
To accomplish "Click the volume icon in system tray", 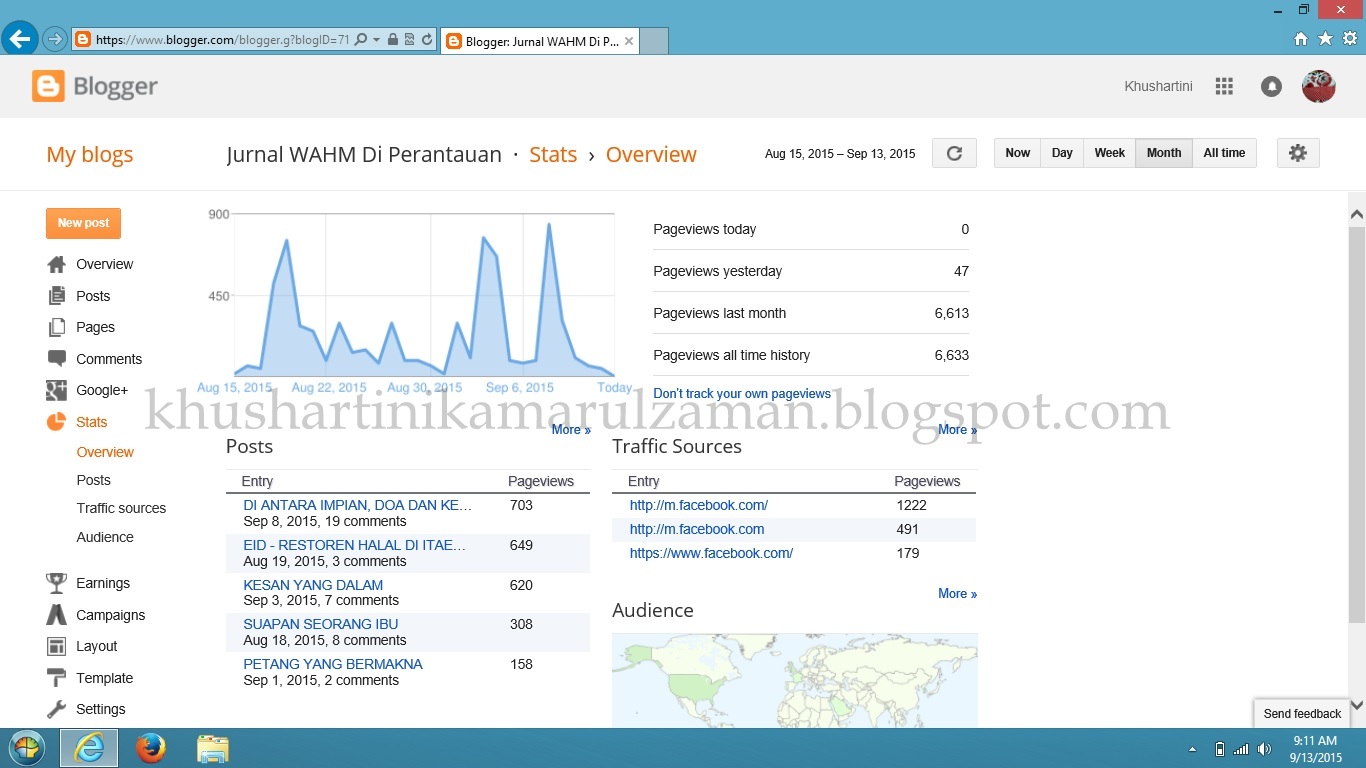I will [1264, 749].
